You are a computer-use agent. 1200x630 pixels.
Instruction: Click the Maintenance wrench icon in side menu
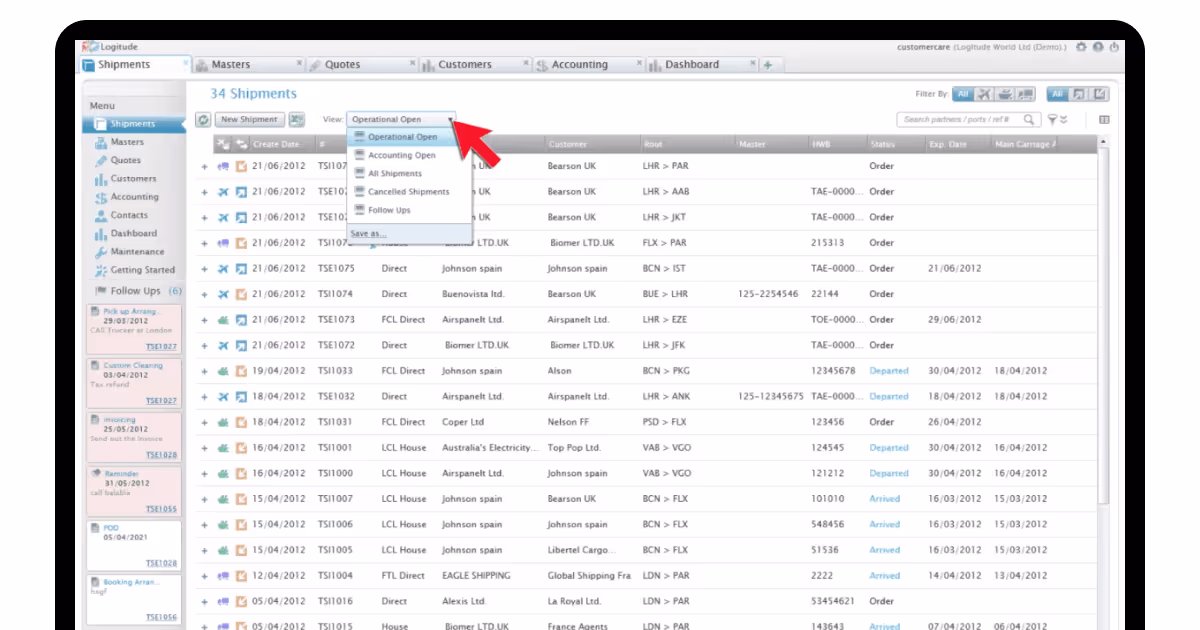pos(101,252)
